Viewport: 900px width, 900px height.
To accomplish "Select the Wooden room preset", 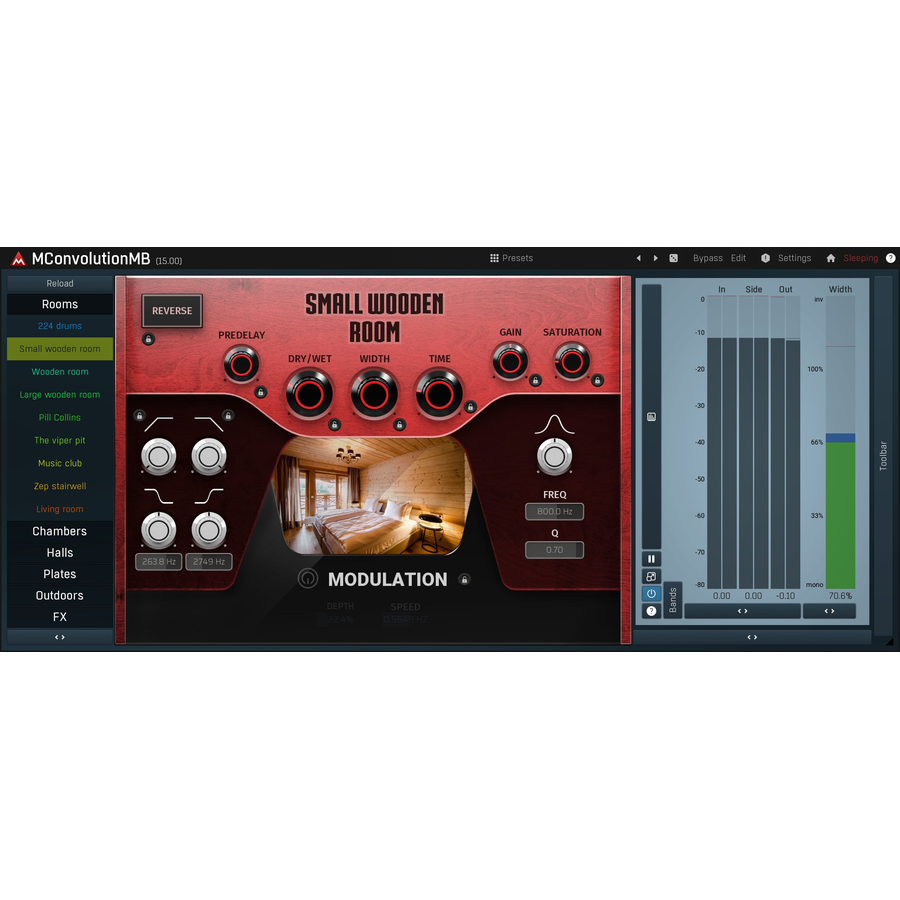I will (x=60, y=372).
